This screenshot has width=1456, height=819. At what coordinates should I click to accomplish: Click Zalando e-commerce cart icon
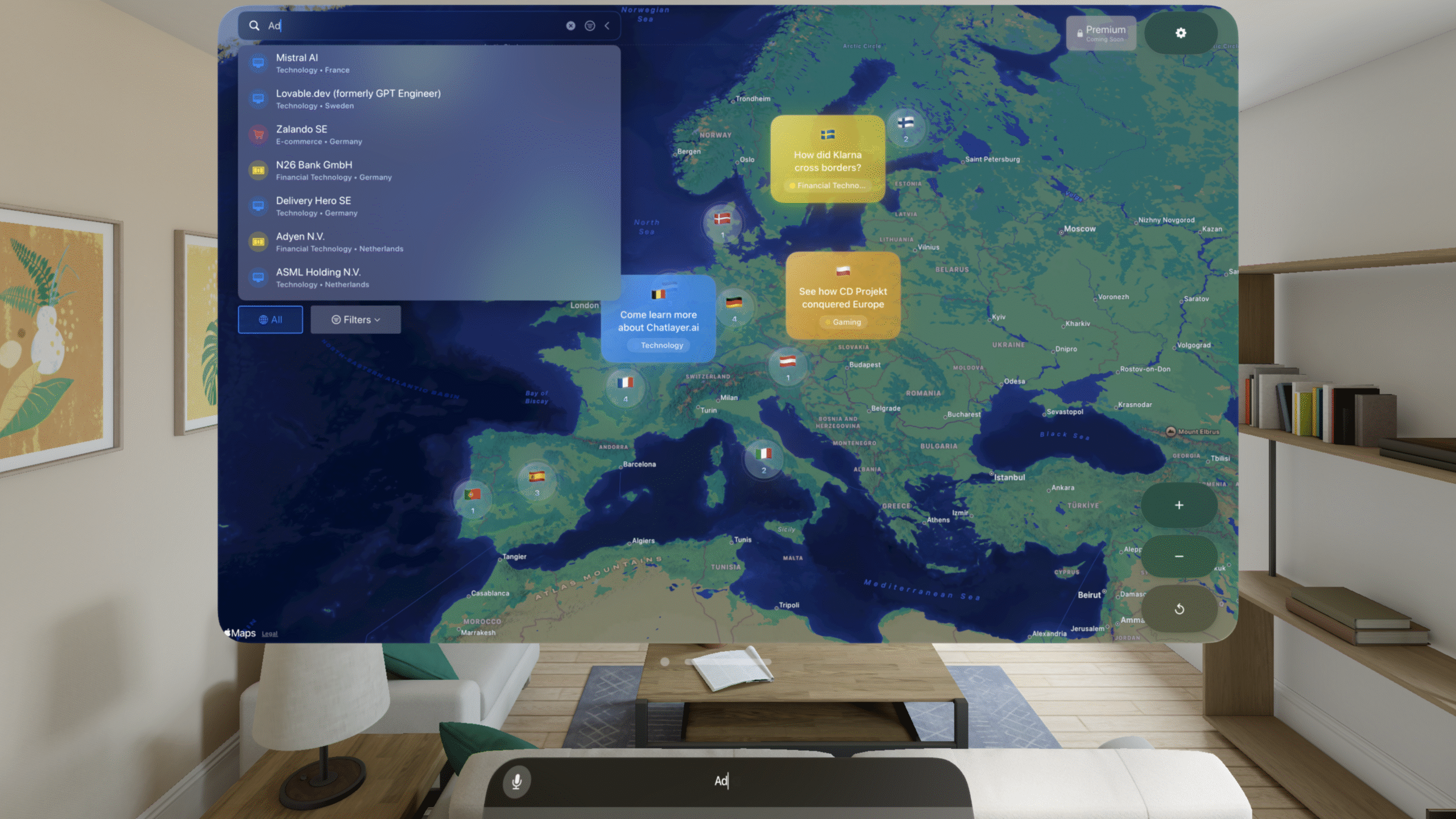point(258,135)
